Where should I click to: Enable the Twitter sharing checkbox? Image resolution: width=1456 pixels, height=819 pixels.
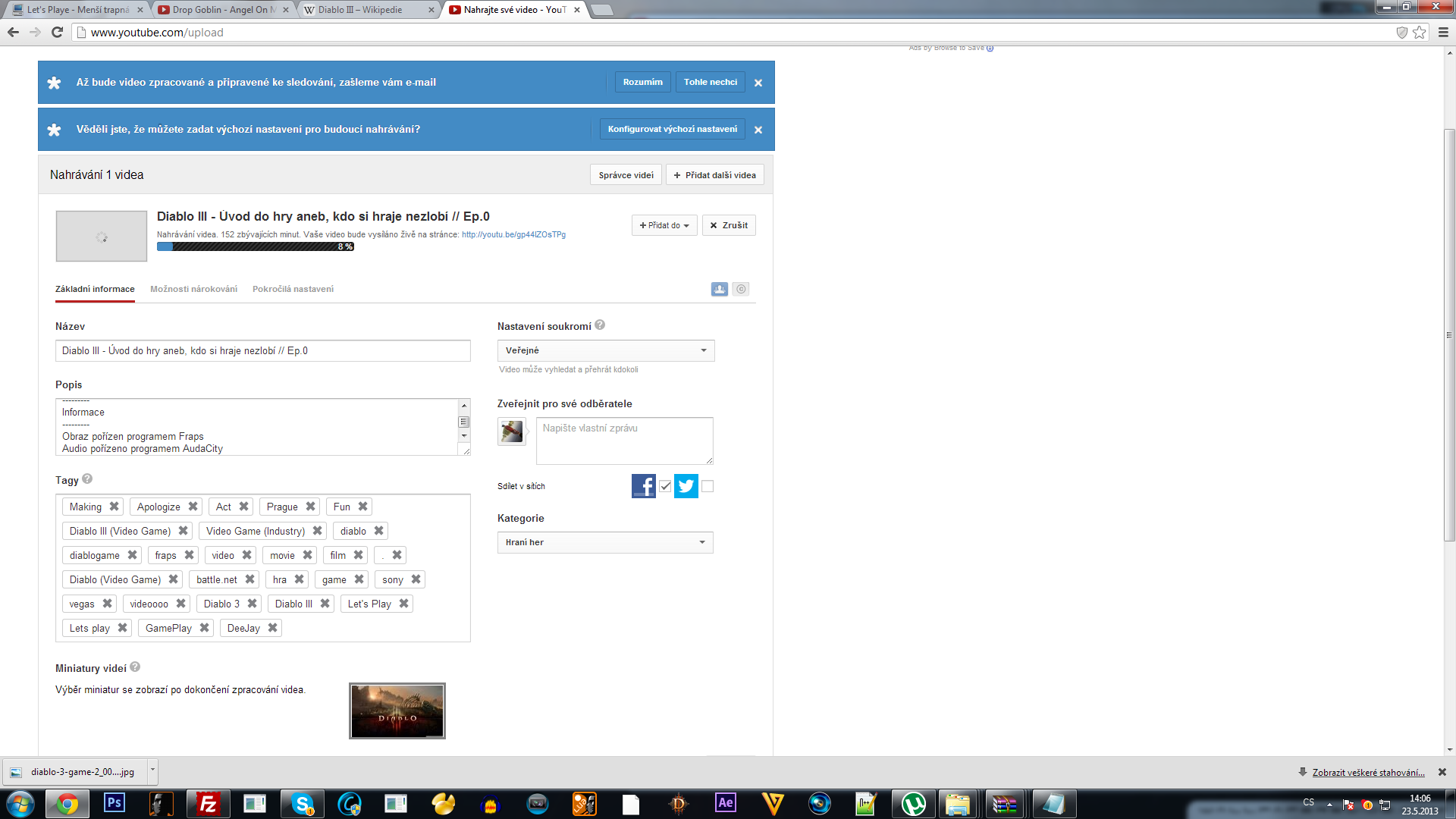(708, 486)
